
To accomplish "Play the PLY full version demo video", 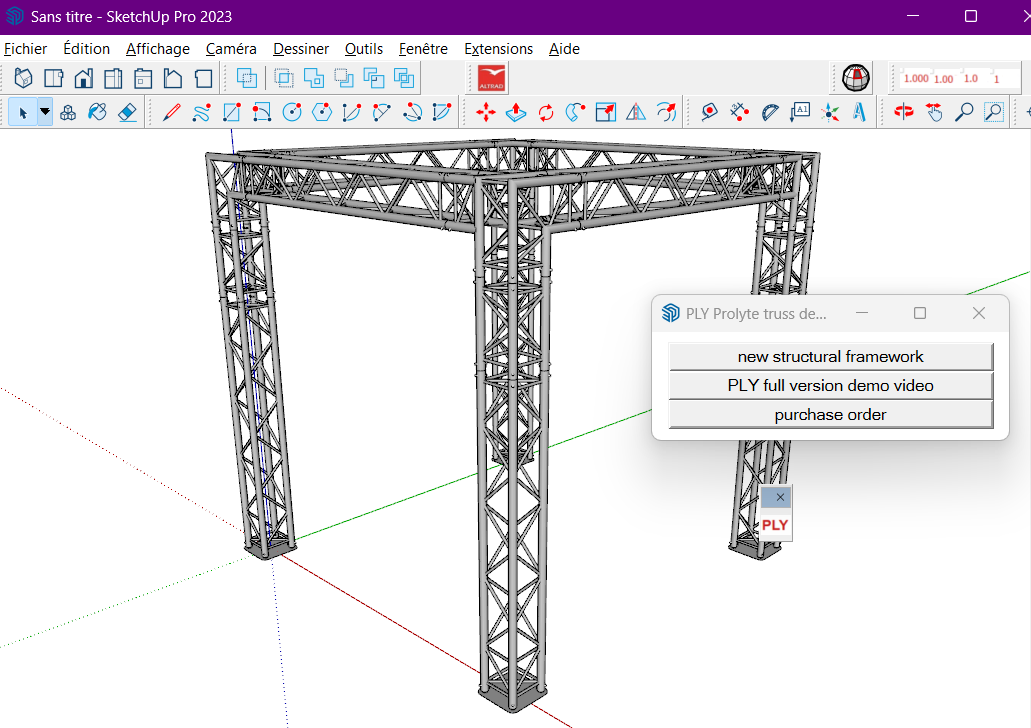I will (829, 385).
